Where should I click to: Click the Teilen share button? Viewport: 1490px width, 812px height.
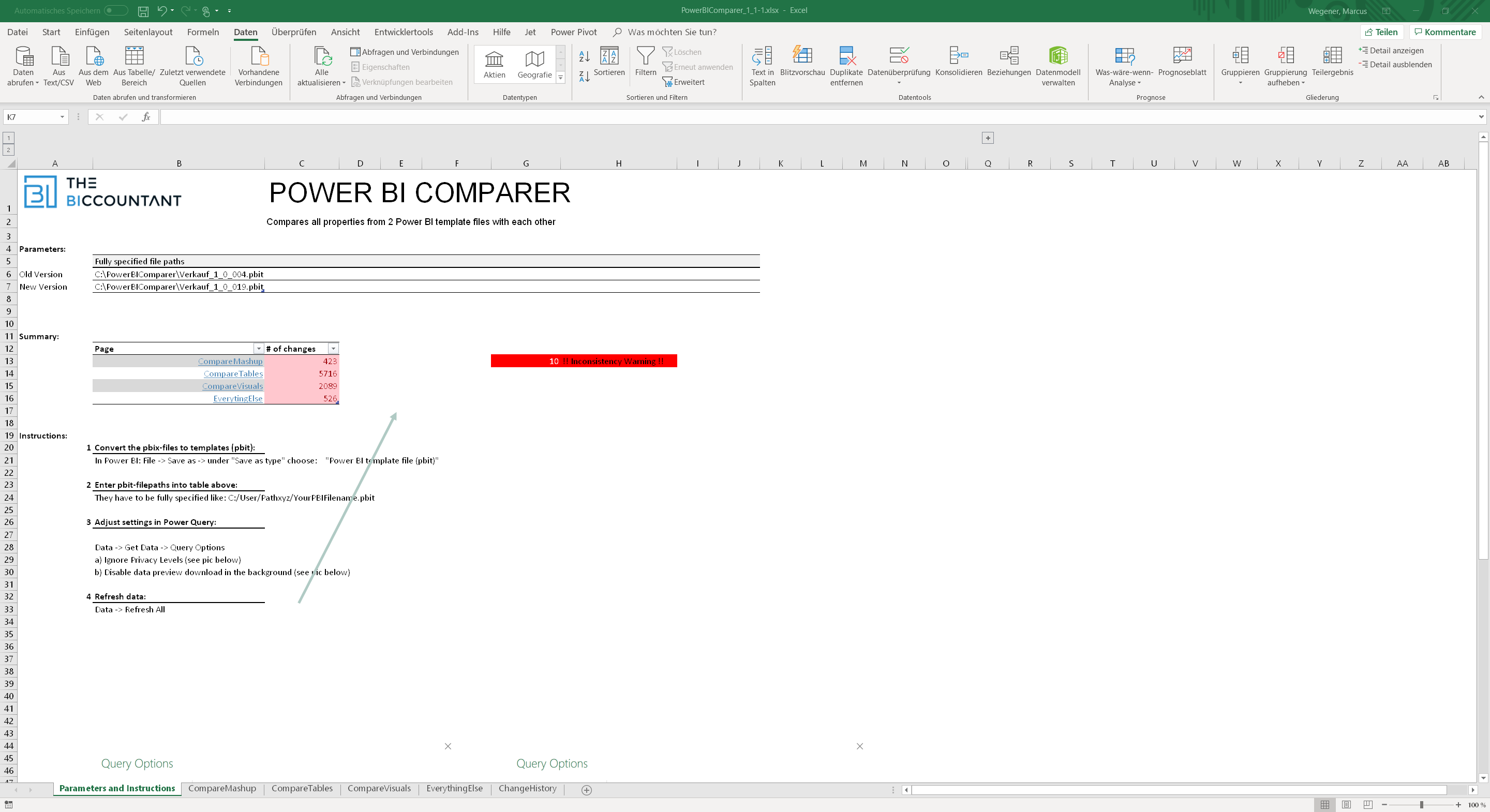pos(1381,32)
